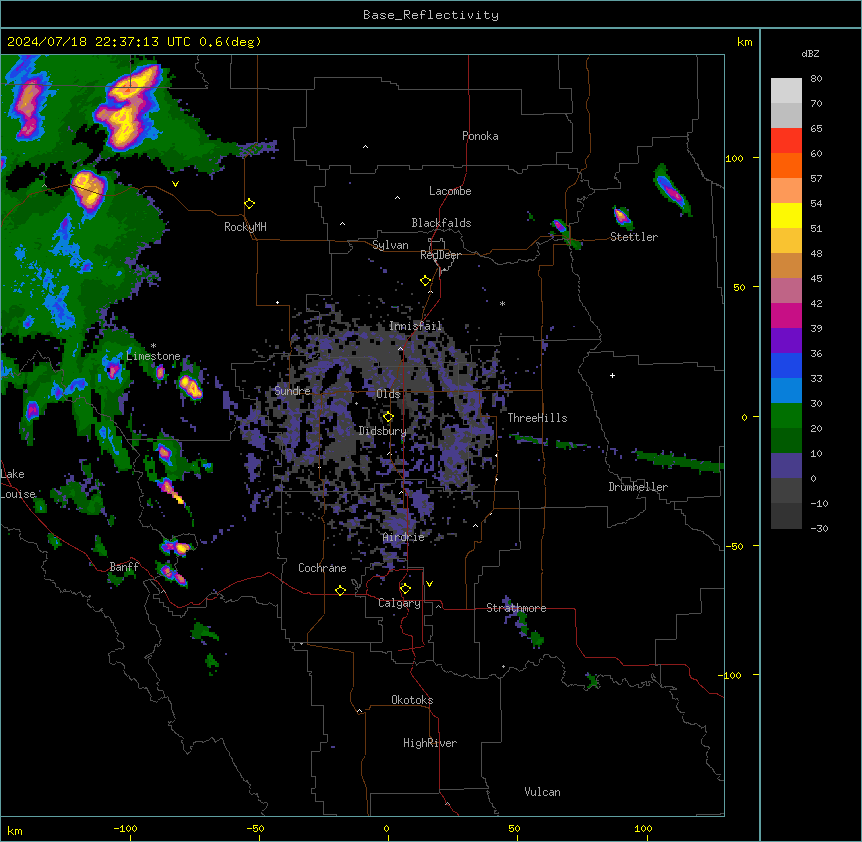862x842 pixels.
Task: Click the Vulcan city label
Action: [x=543, y=792]
